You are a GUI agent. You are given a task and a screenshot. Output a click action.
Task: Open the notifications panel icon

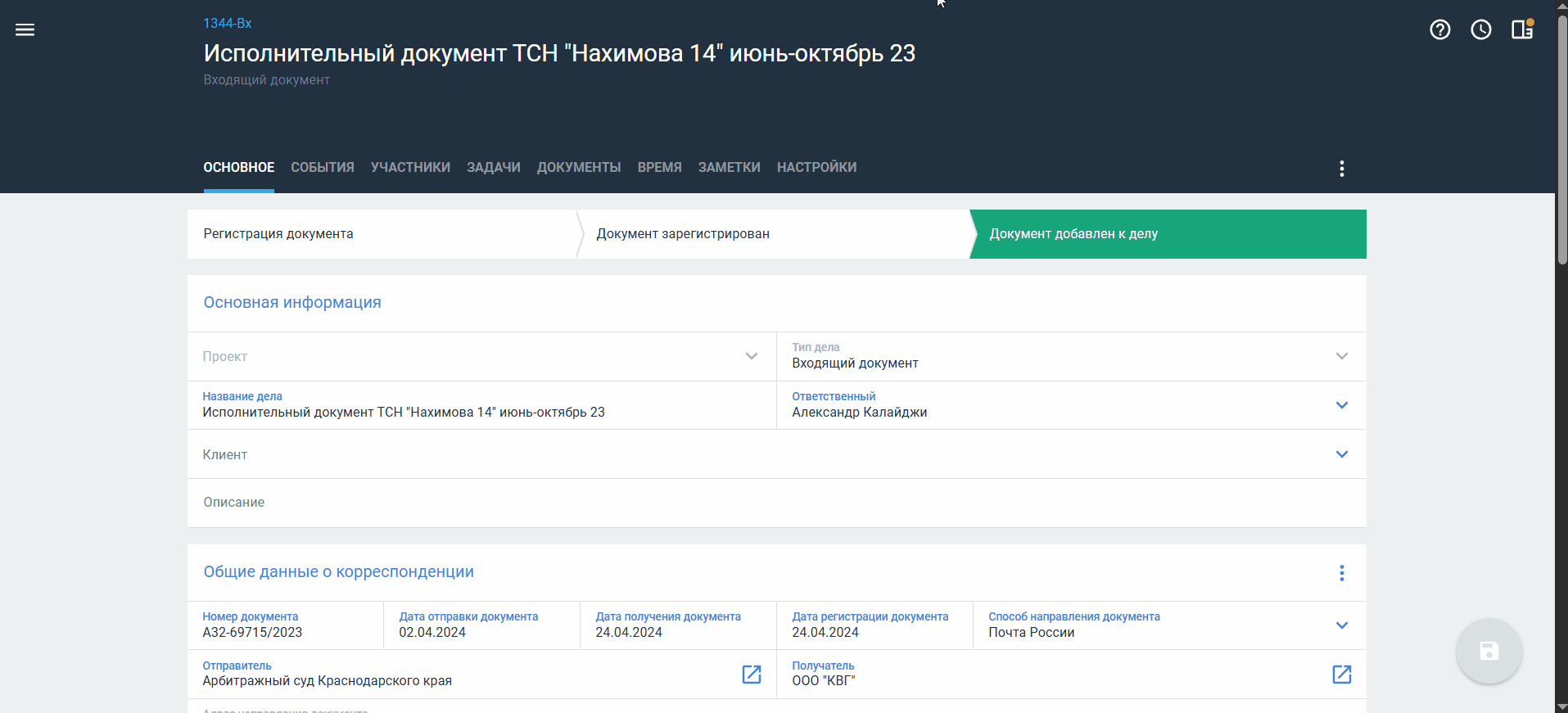(x=1522, y=30)
